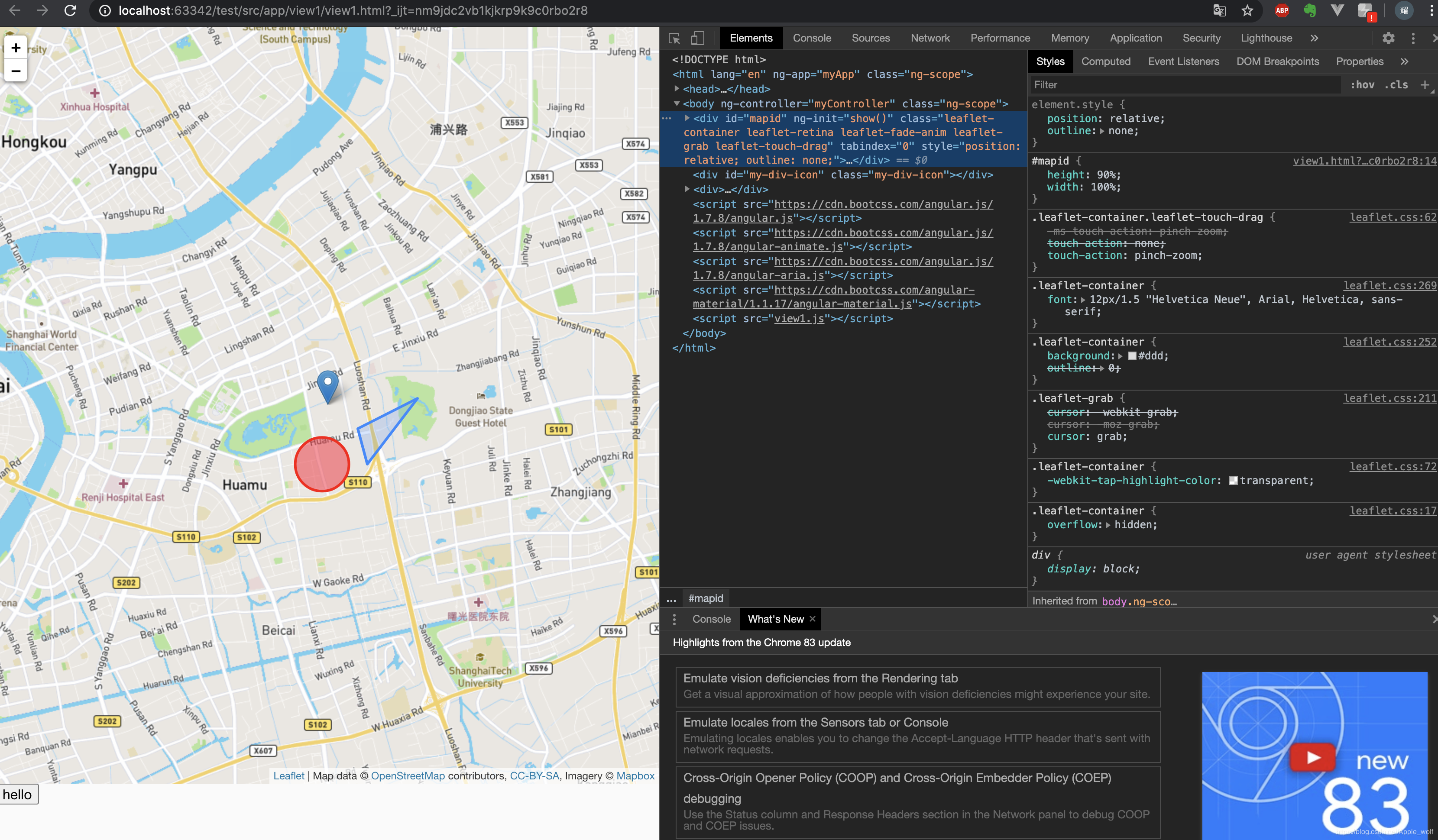This screenshot has width=1438, height=840.
Task: Open the Network tab
Action: coord(930,38)
